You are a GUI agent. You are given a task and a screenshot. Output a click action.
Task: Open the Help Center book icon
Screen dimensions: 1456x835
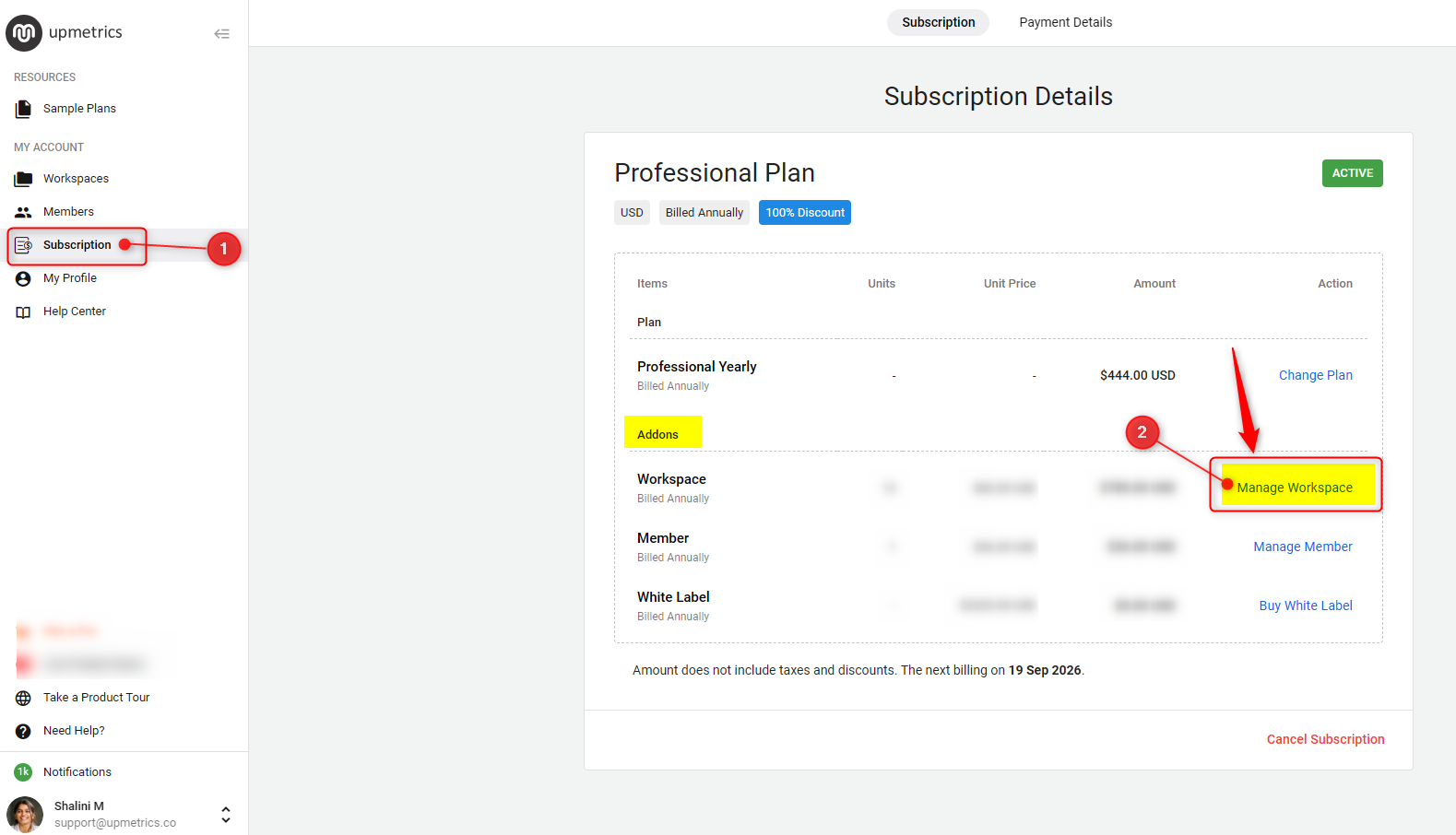[x=23, y=312]
